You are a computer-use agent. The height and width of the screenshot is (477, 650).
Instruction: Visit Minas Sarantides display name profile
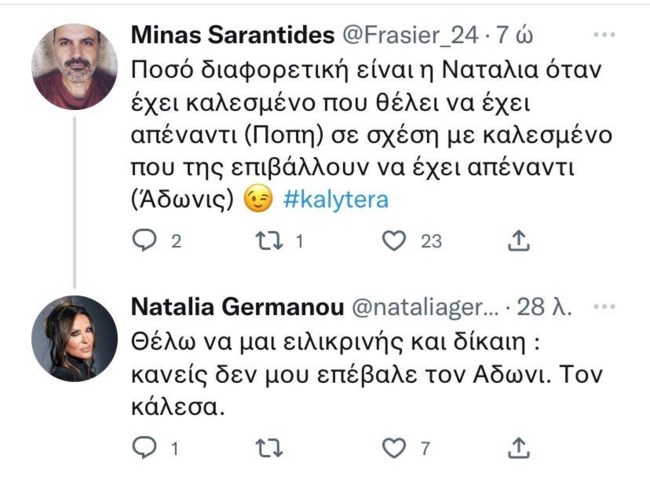(233, 36)
